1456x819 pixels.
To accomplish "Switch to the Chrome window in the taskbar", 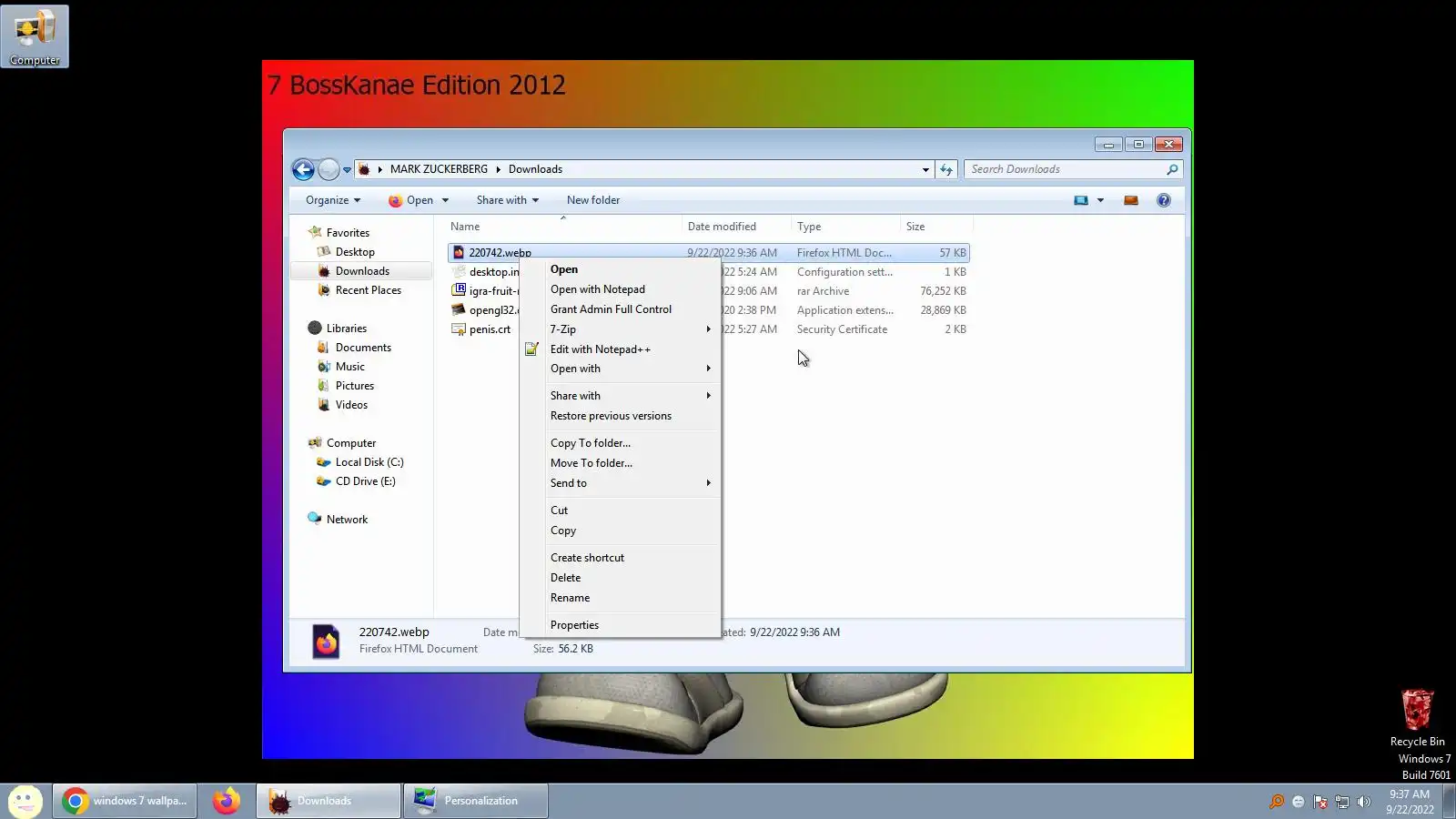I will coord(125,801).
